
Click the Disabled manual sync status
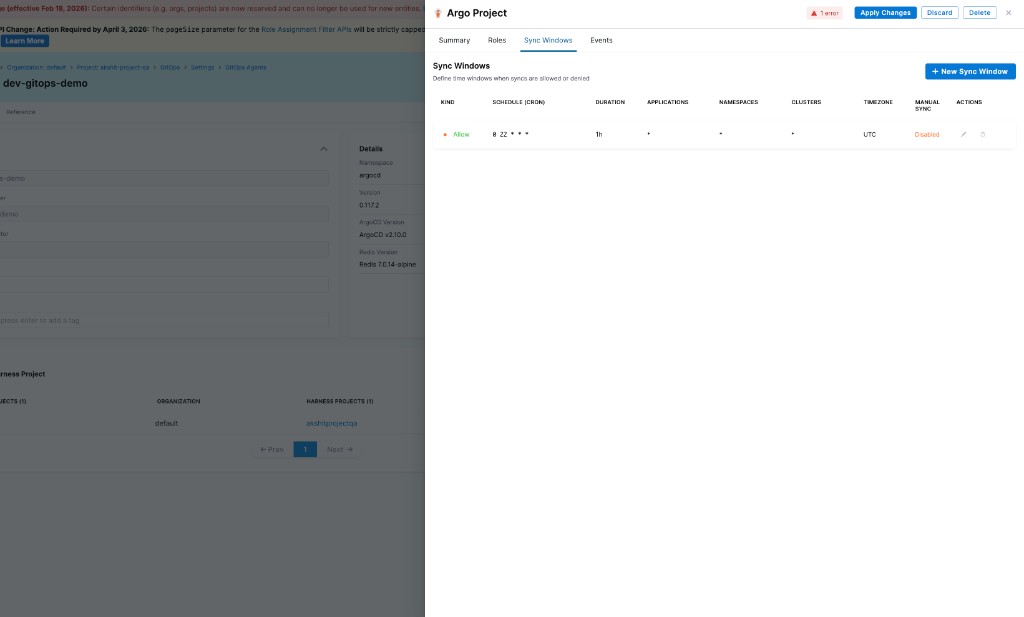[927, 134]
